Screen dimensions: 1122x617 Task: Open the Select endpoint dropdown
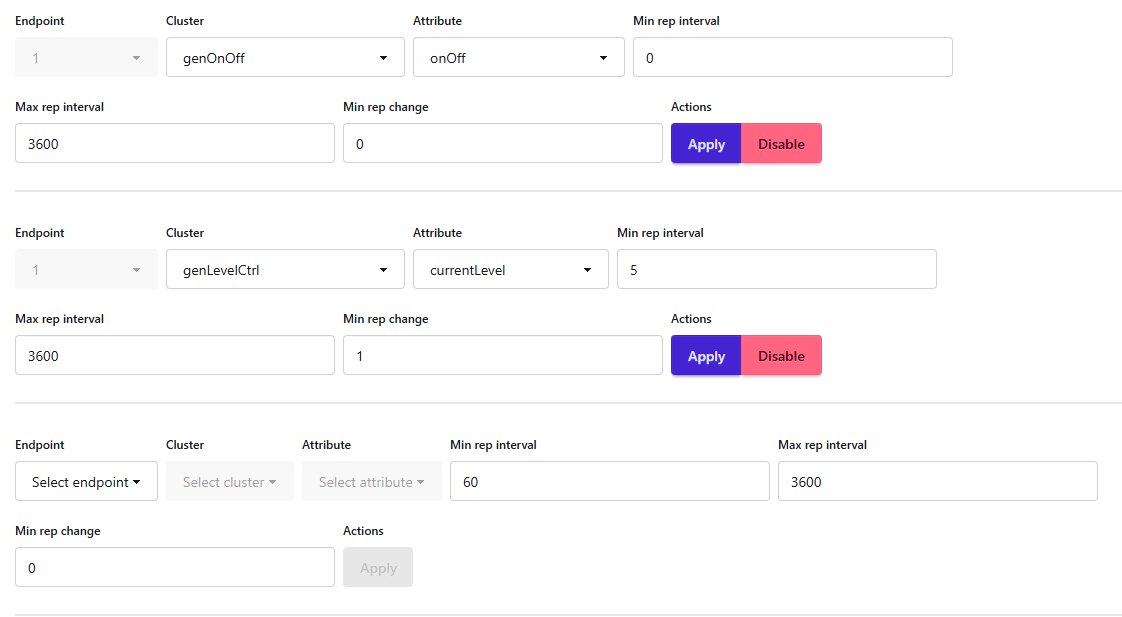pyautogui.click(x=86, y=482)
